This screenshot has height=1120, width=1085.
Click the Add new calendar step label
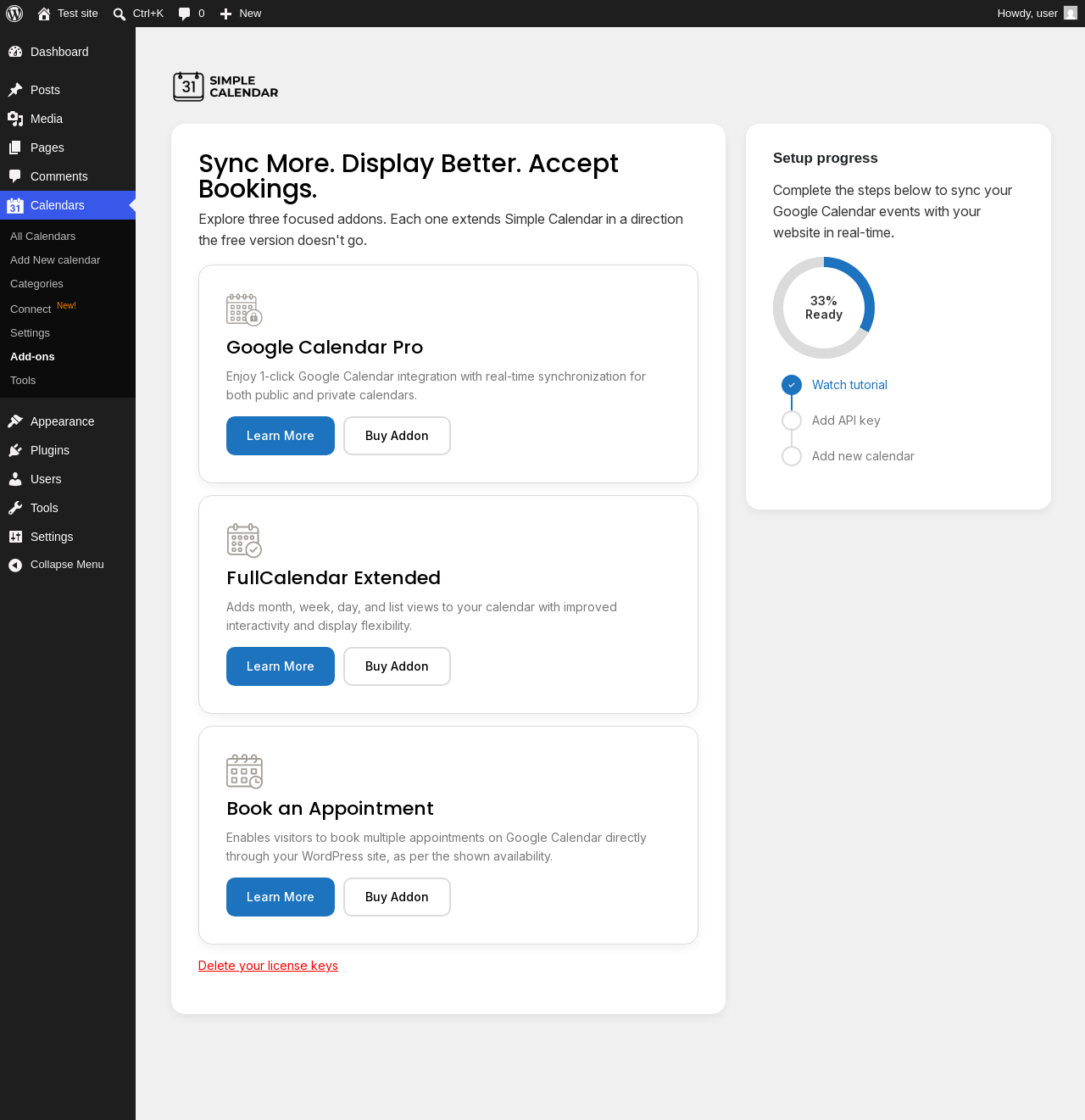[863, 456]
